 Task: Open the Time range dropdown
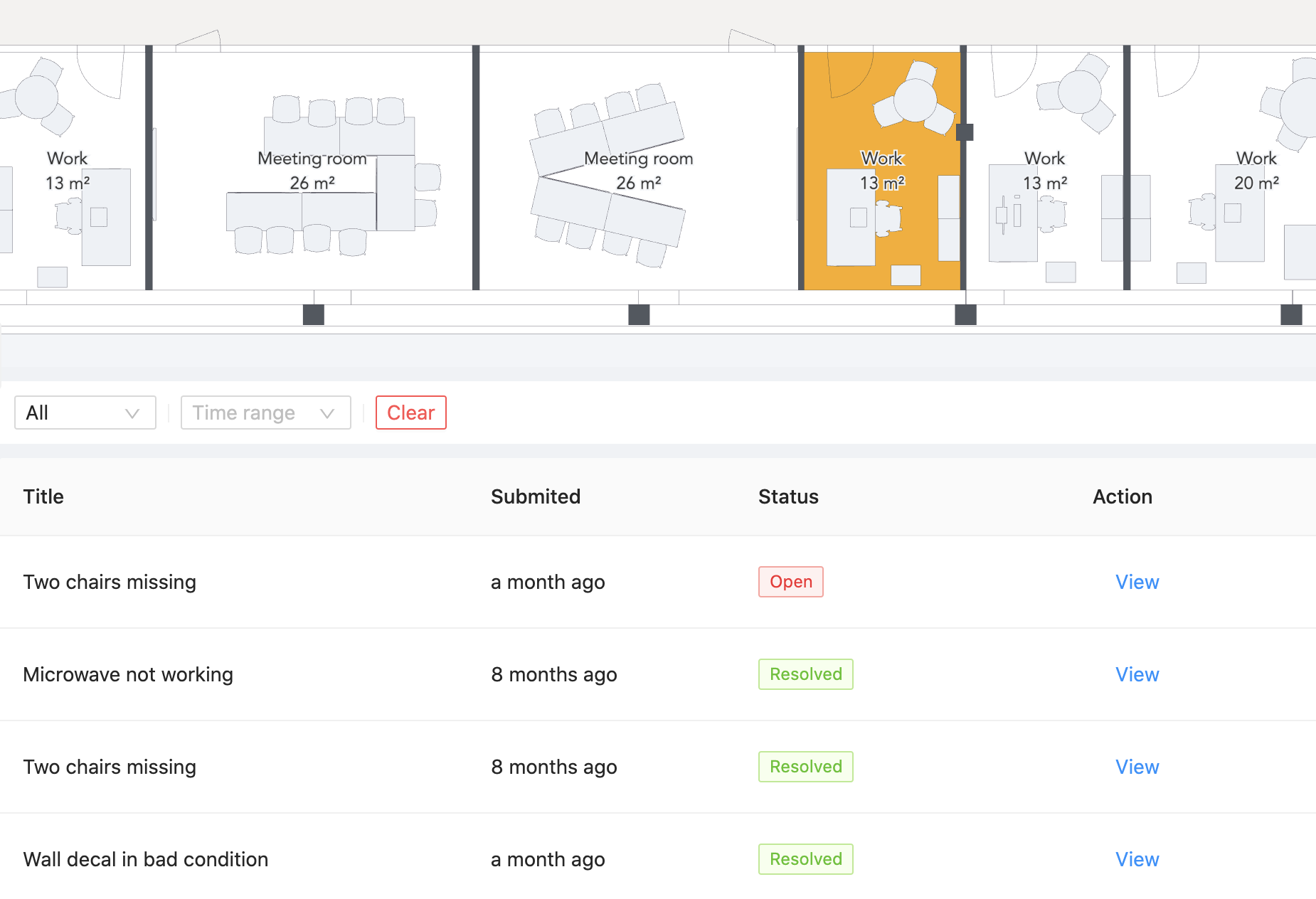pyautogui.click(x=266, y=413)
